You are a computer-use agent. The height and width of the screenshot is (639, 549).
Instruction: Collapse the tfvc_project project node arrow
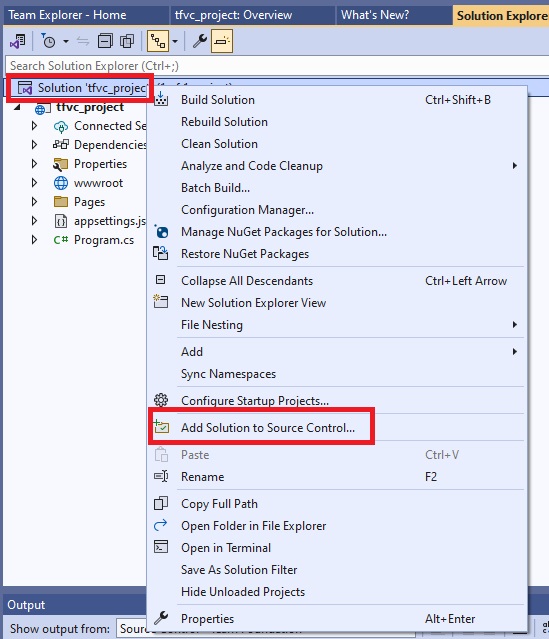(18, 107)
